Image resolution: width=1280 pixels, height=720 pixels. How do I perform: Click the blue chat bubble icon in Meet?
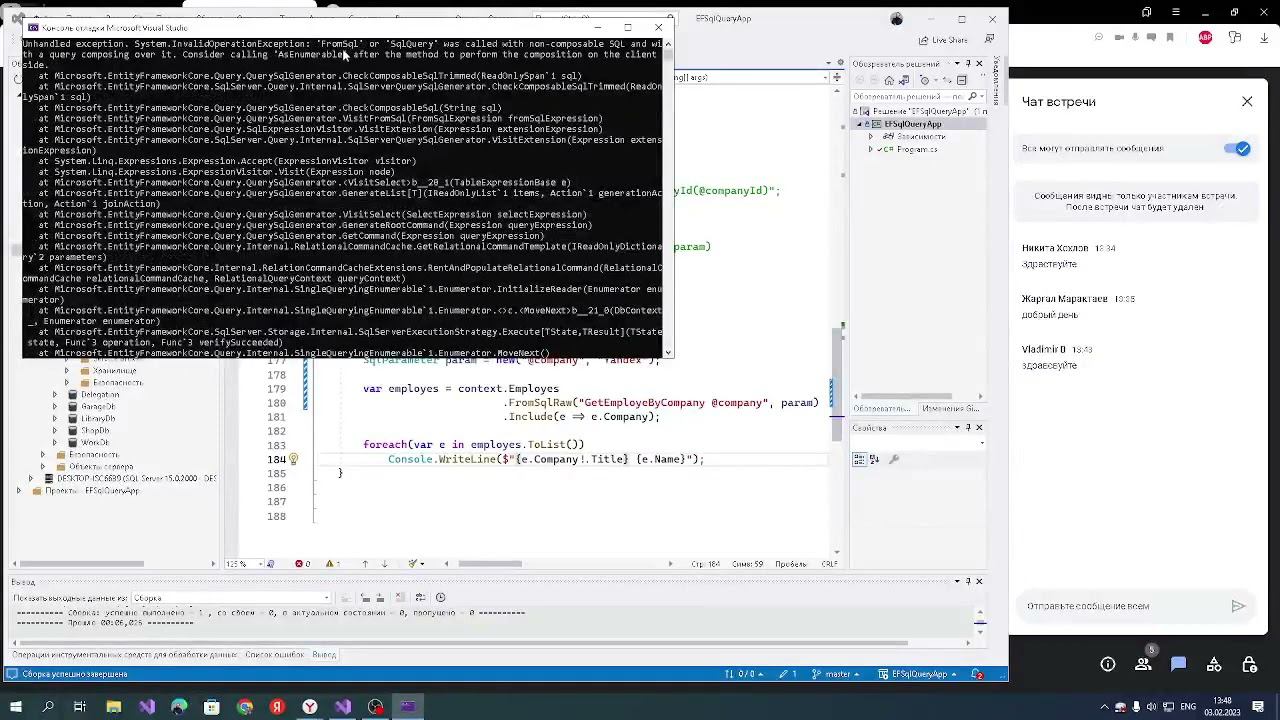(1179, 665)
